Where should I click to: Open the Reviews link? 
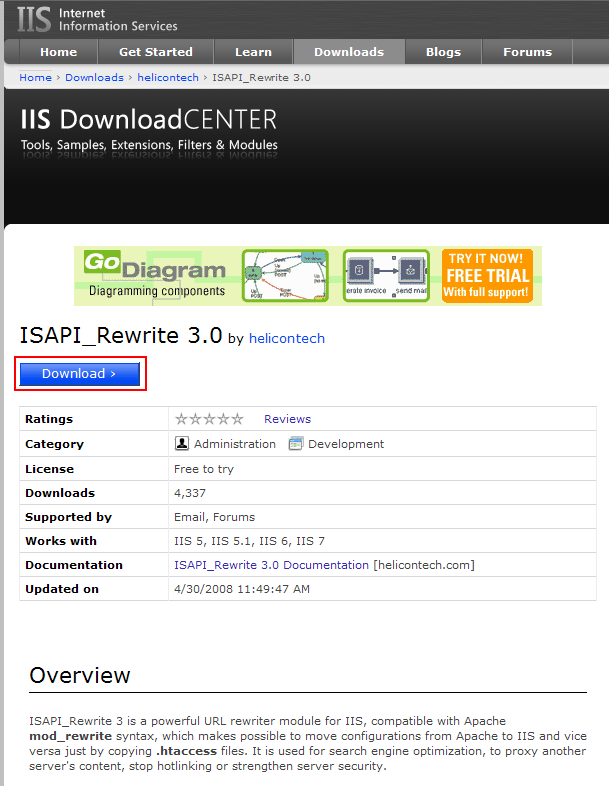[x=287, y=419]
